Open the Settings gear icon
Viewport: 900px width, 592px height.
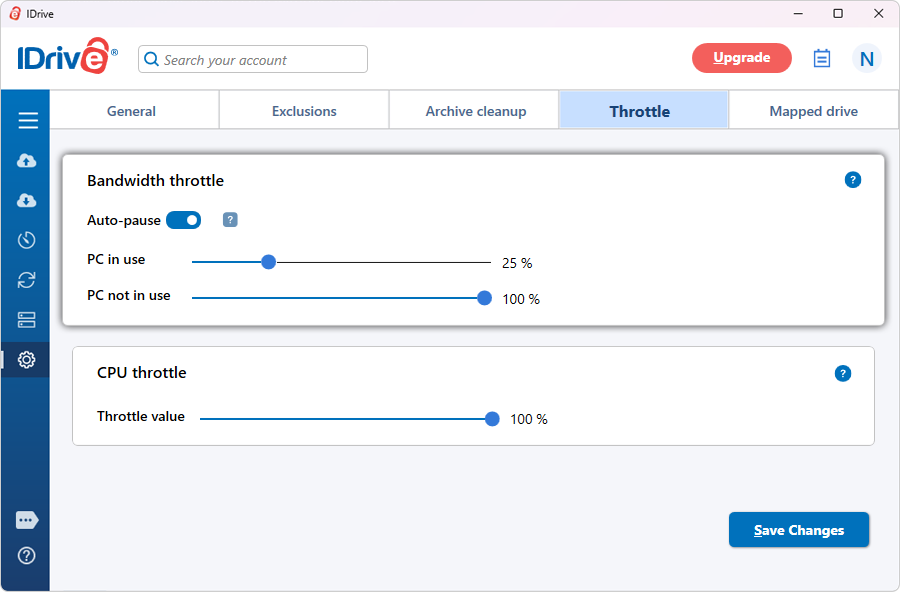[x=27, y=359]
